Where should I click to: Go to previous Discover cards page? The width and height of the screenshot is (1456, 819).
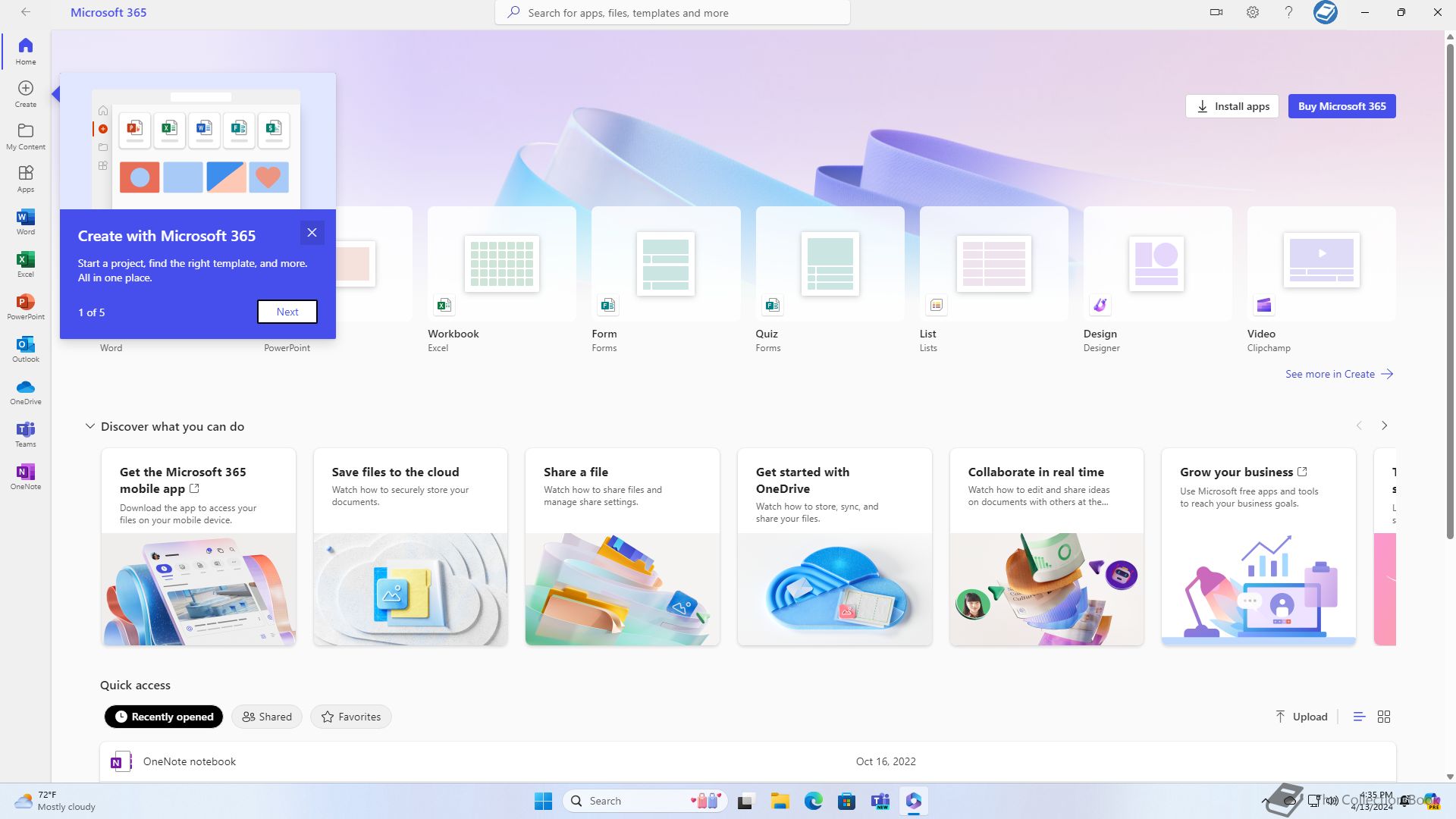tap(1359, 425)
